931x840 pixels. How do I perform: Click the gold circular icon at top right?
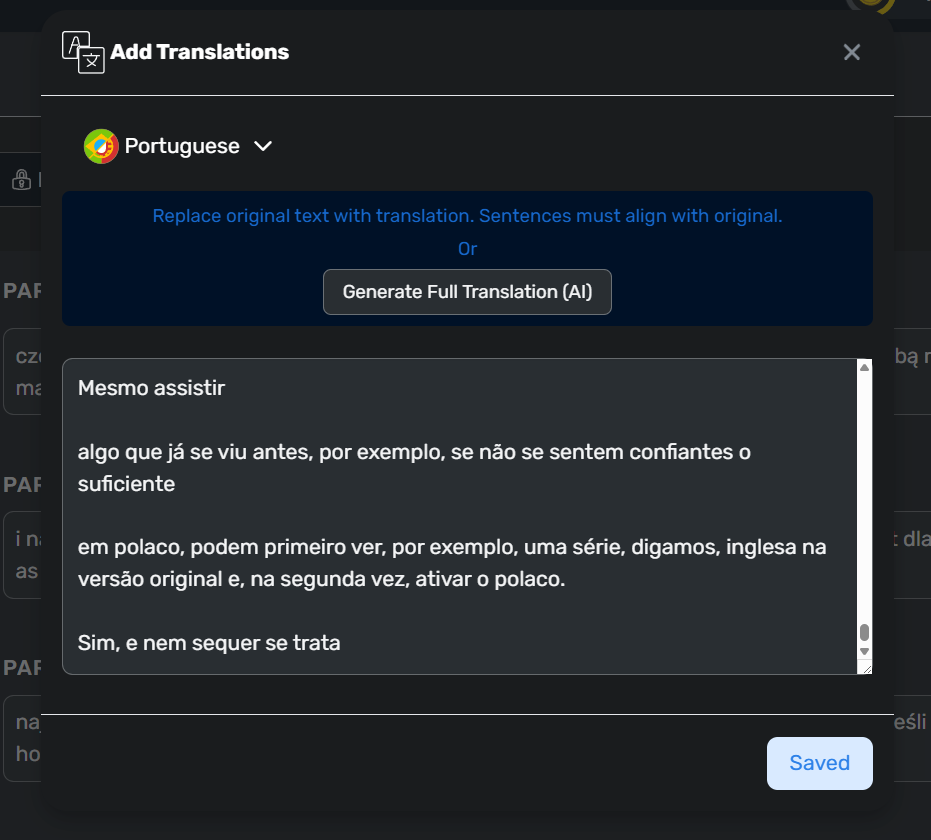870,6
